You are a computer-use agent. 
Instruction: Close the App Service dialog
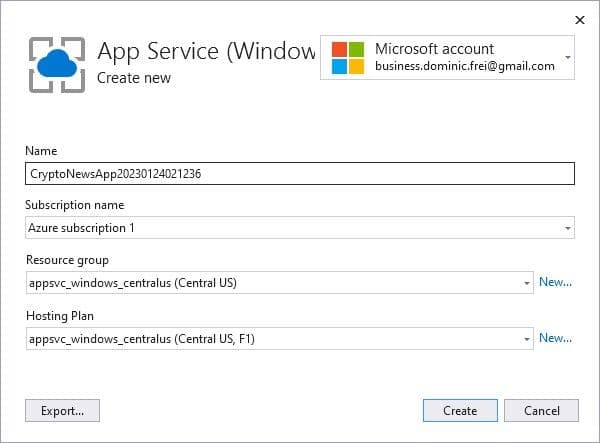point(580,19)
